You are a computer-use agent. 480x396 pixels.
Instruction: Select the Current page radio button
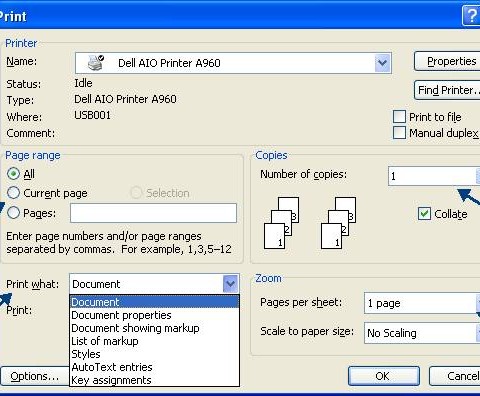point(13,193)
